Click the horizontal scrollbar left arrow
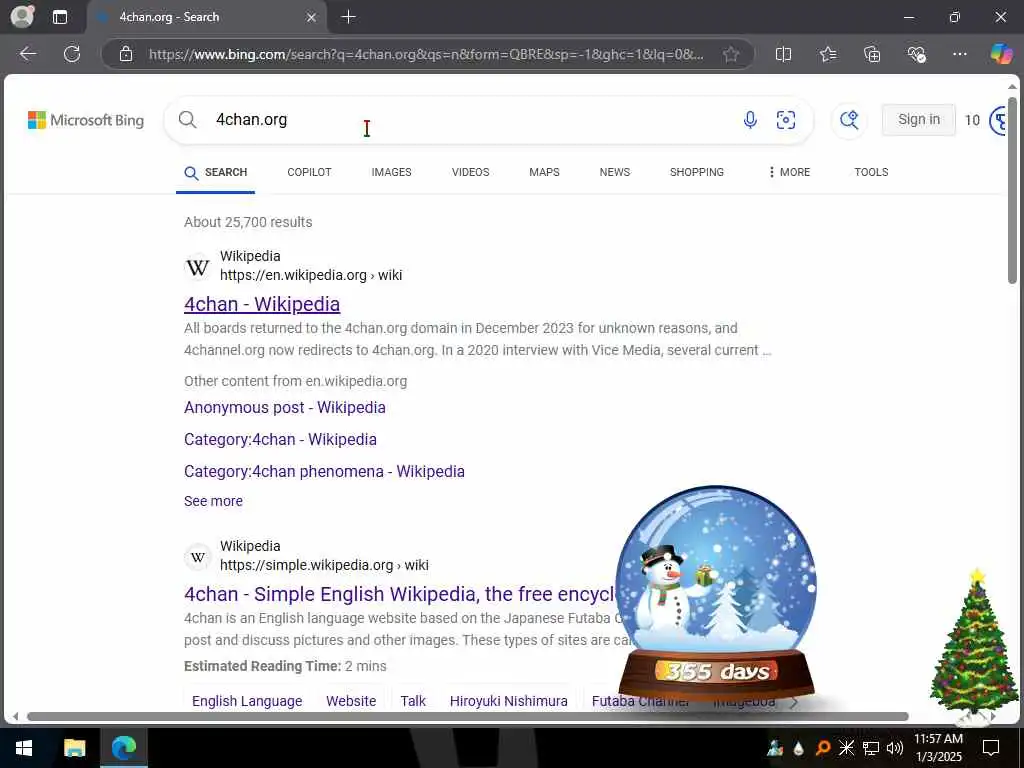Screen dimensions: 1024x768 (15, 716)
